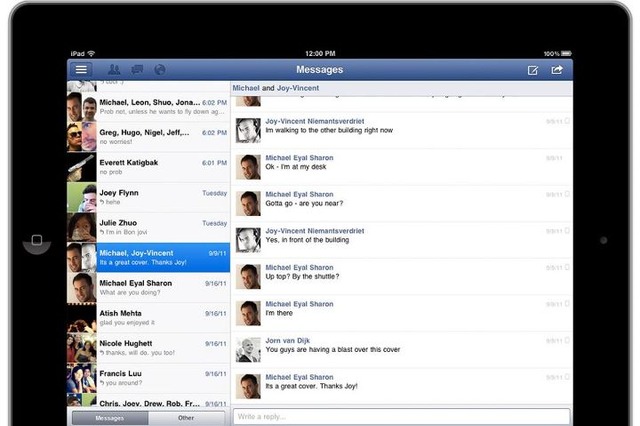
Task: Open the notifications globe icon
Action: click(160, 70)
